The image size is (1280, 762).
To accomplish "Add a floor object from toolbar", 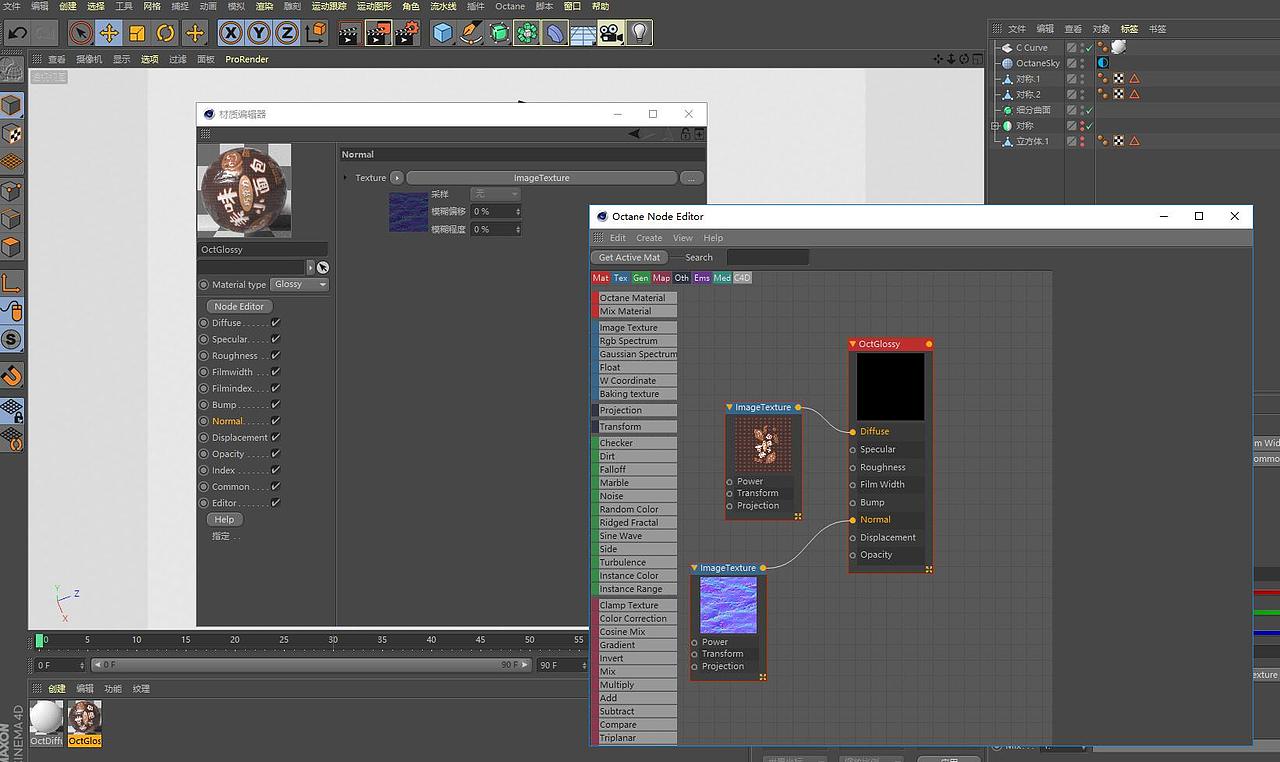I will point(583,34).
